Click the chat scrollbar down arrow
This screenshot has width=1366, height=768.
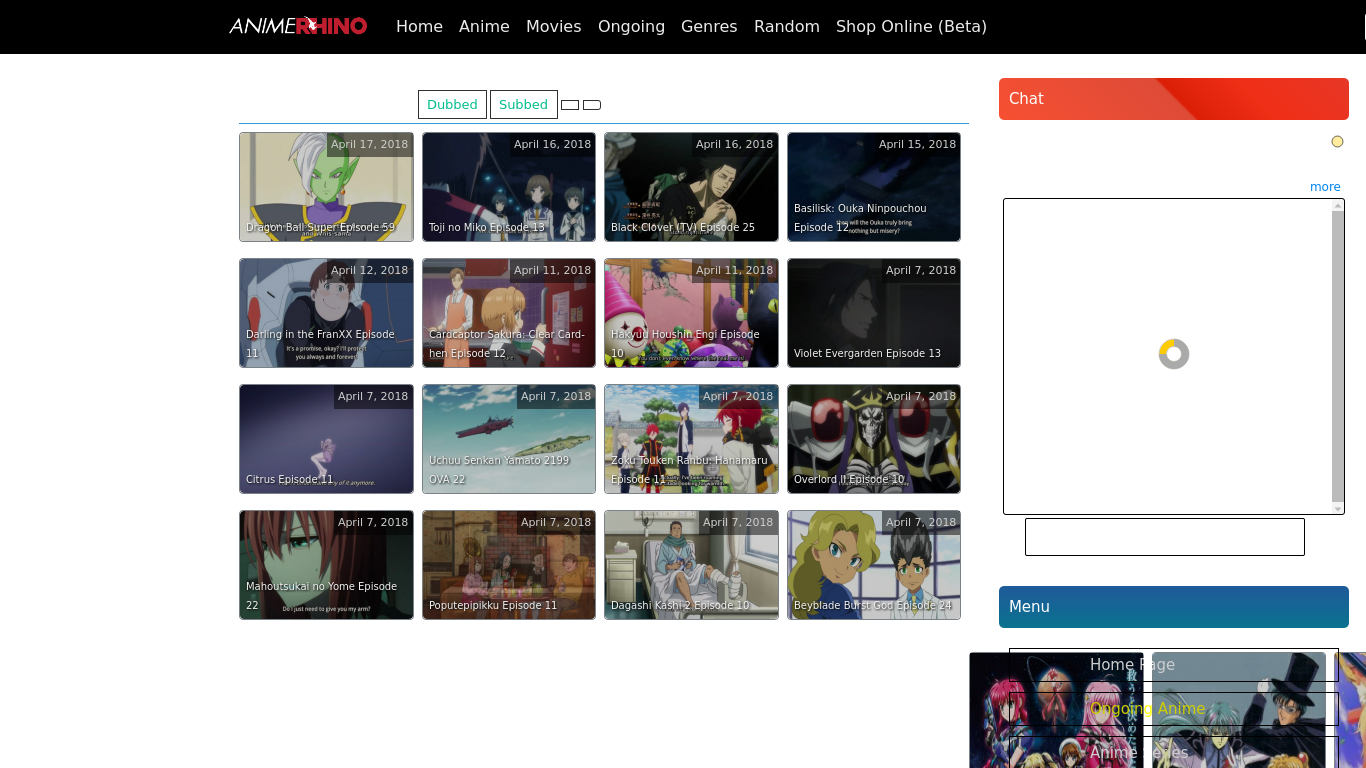pyautogui.click(x=1338, y=508)
